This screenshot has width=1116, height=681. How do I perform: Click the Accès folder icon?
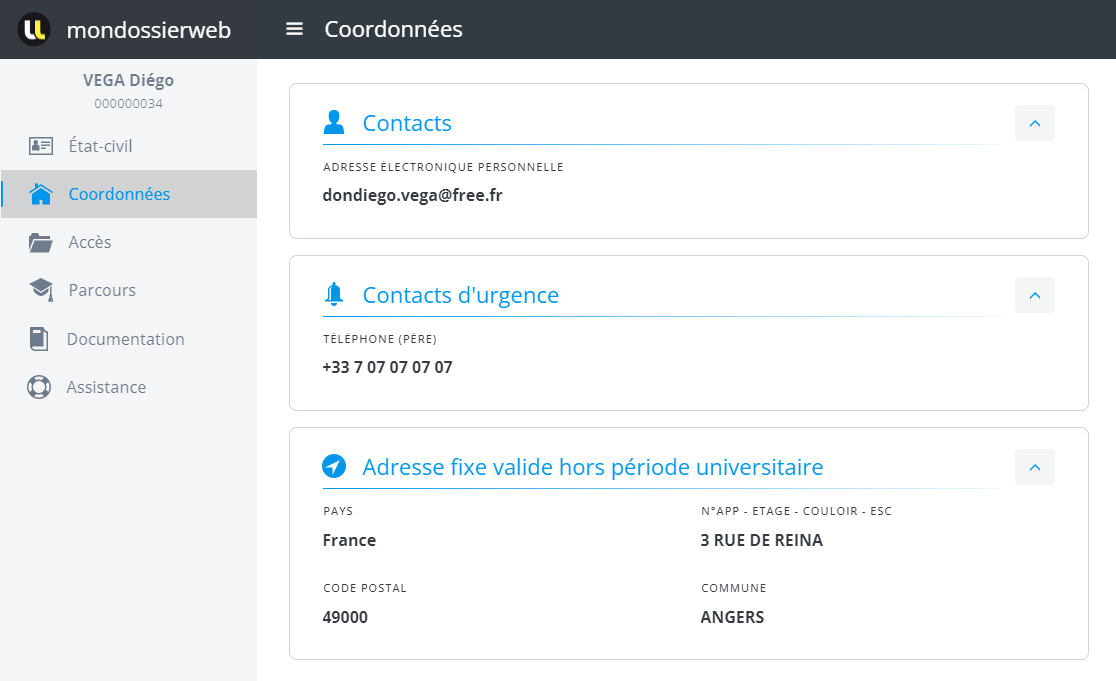tap(40, 242)
